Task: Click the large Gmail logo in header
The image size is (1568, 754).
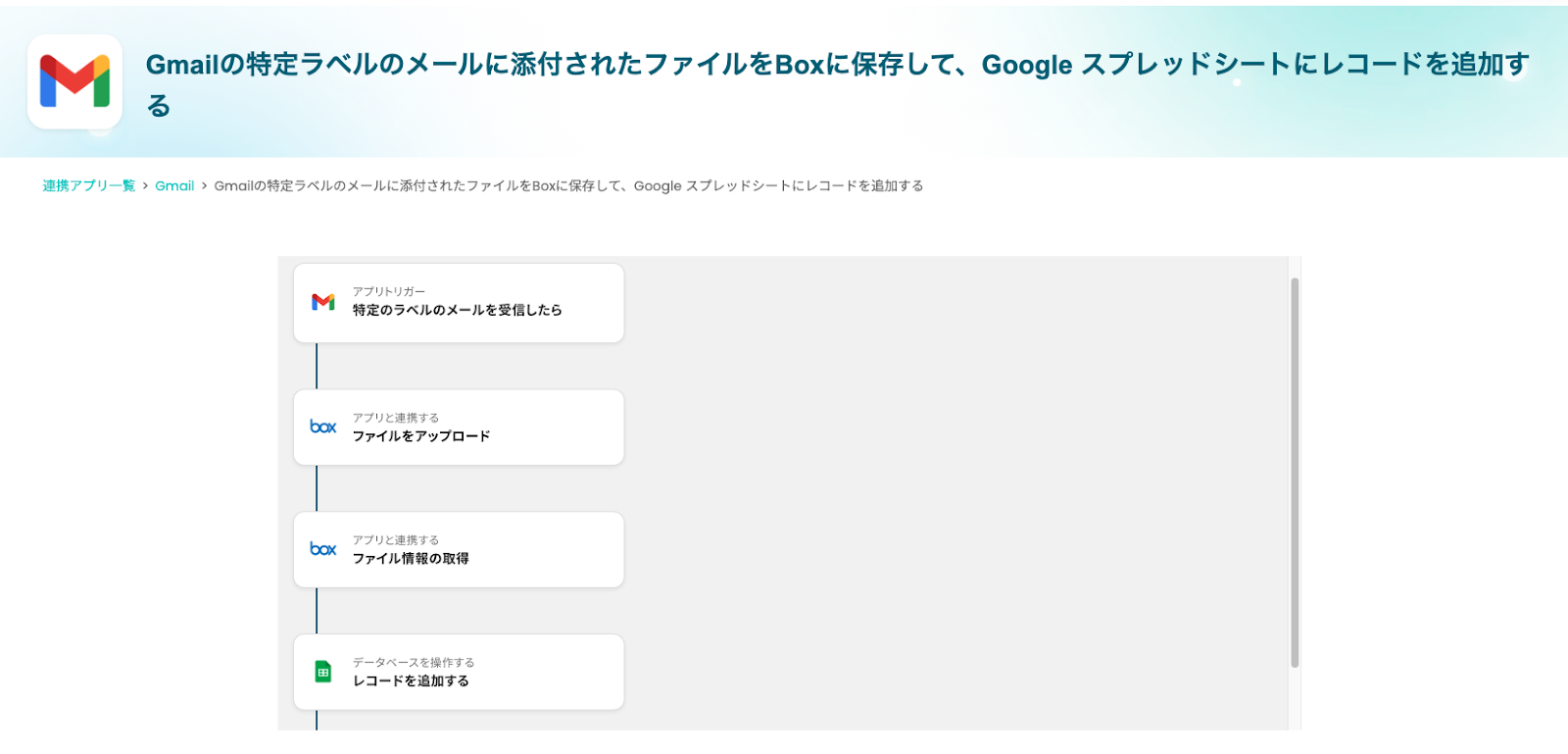Action: [x=74, y=81]
